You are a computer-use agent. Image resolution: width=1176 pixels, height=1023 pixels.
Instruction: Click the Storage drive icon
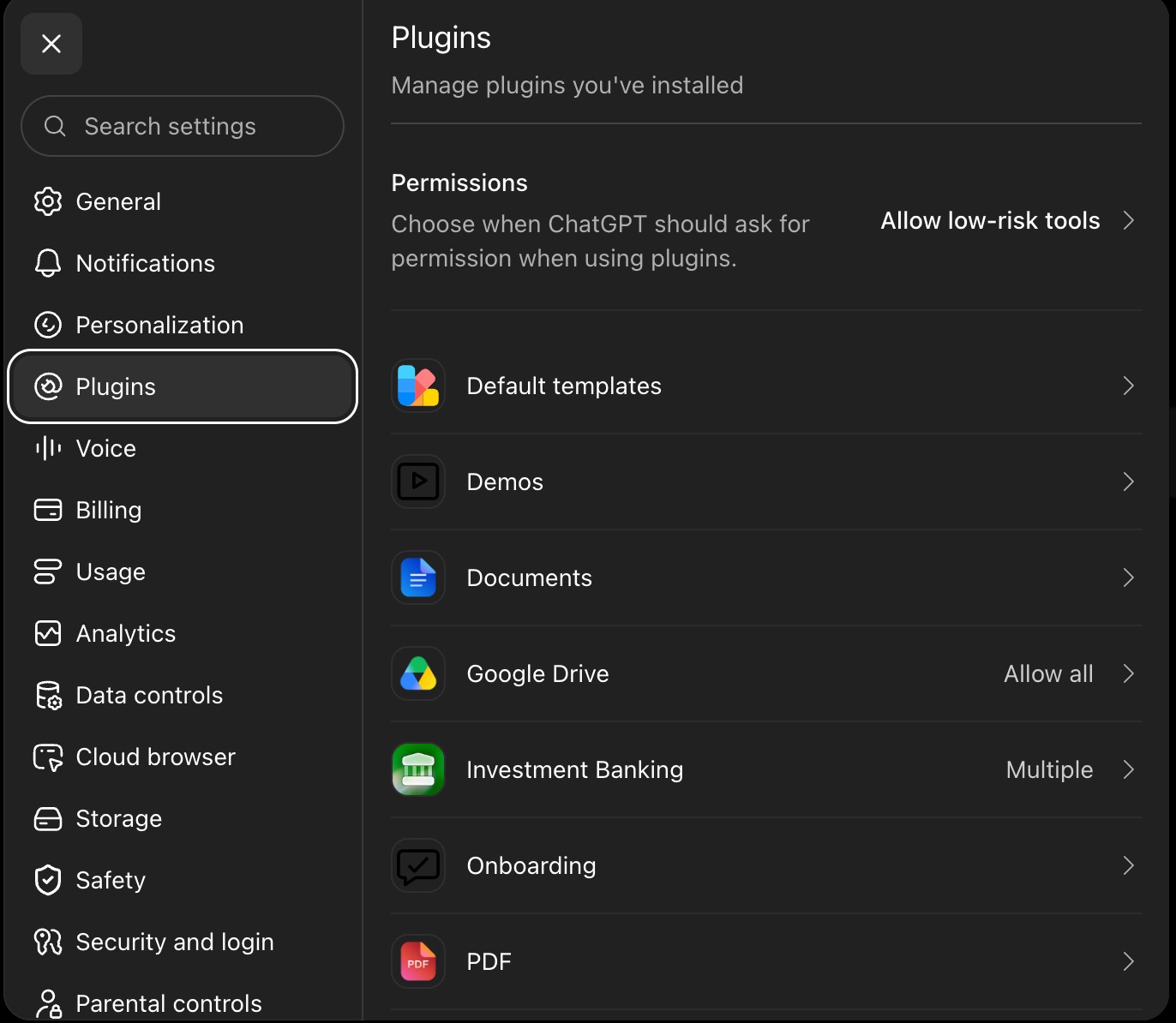pos(48,818)
